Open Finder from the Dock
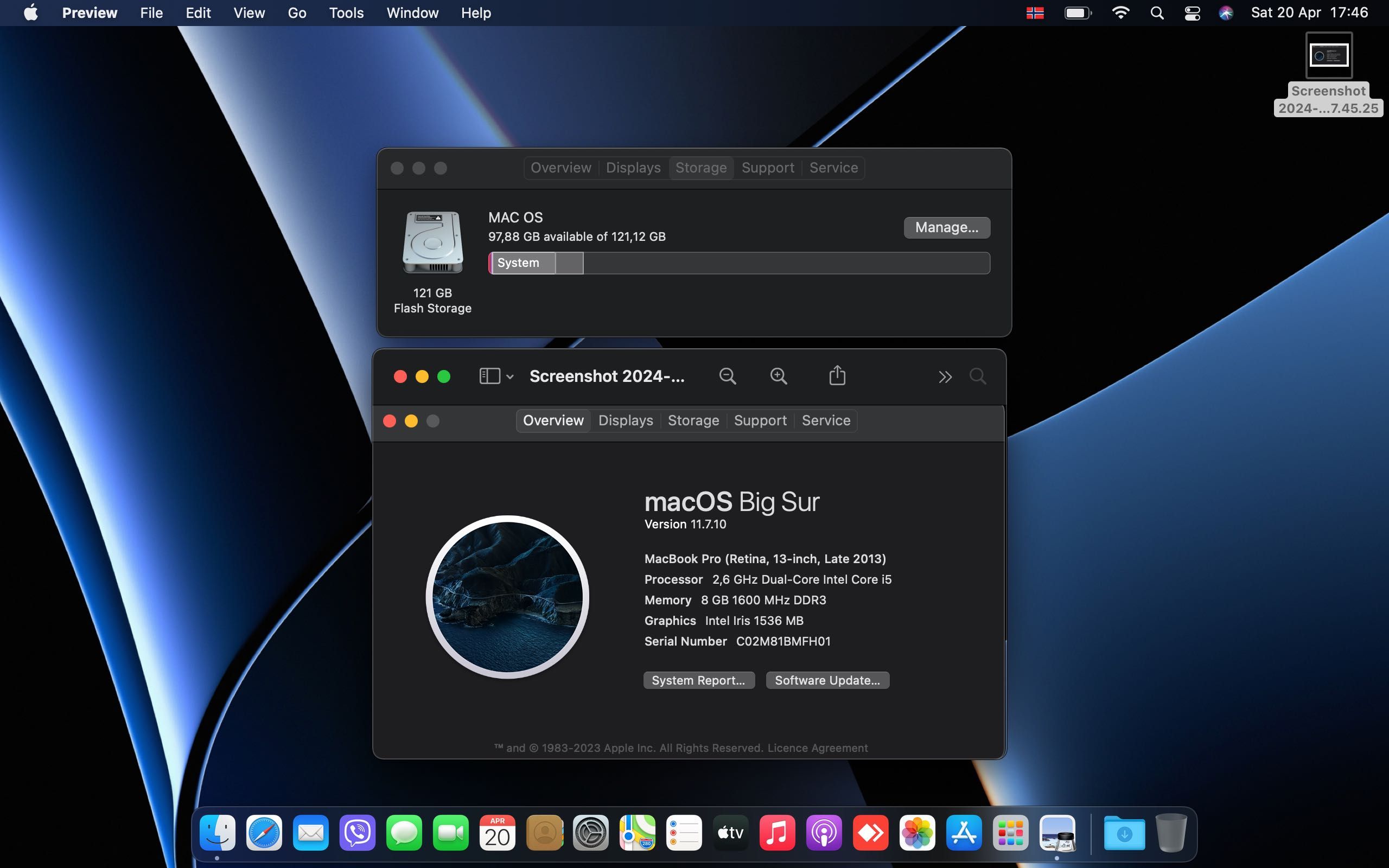This screenshot has height=868, width=1389. 218,832
